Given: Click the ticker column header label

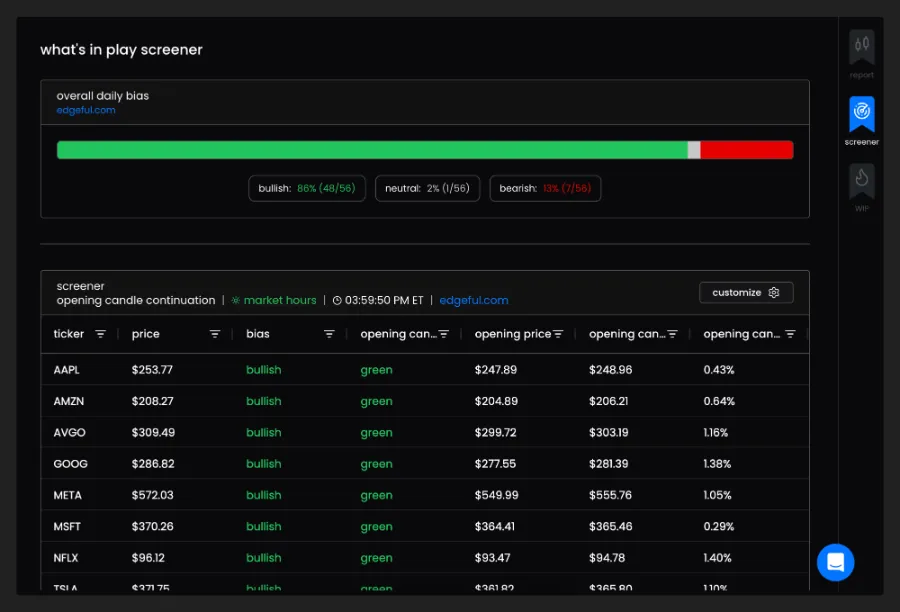Looking at the screenshot, I should click(69, 334).
